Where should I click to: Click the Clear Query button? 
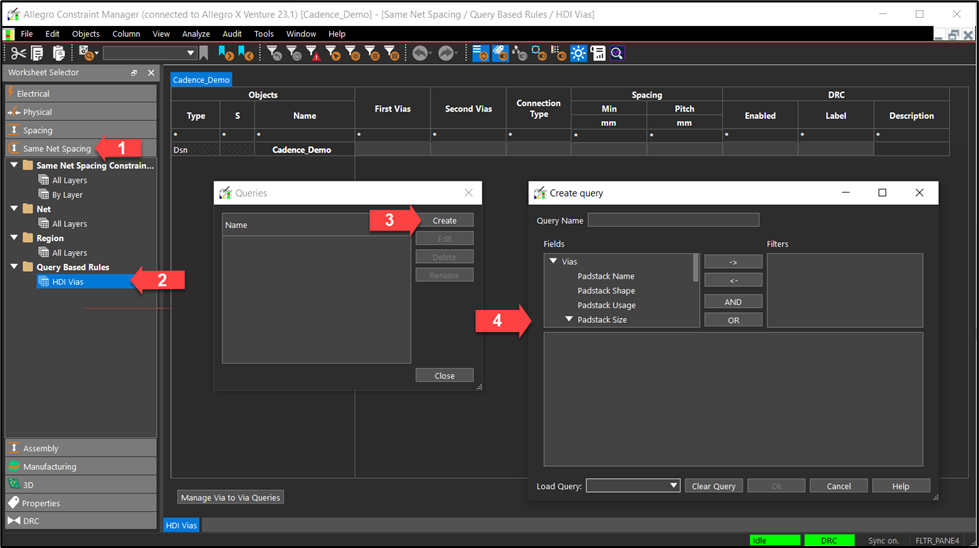click(714, 486)
